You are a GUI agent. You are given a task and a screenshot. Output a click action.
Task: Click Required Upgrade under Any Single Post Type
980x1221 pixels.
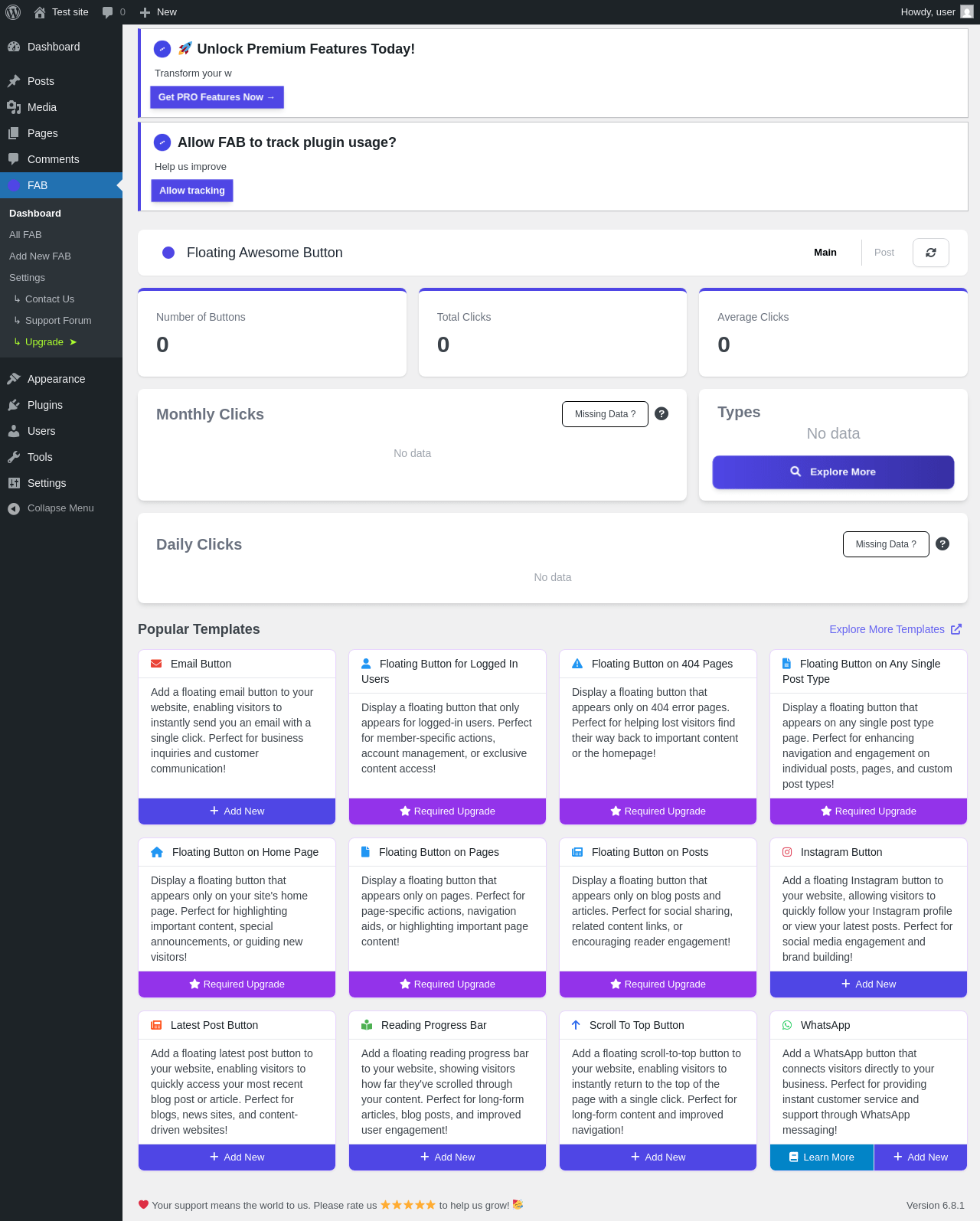tap(868, 811)
